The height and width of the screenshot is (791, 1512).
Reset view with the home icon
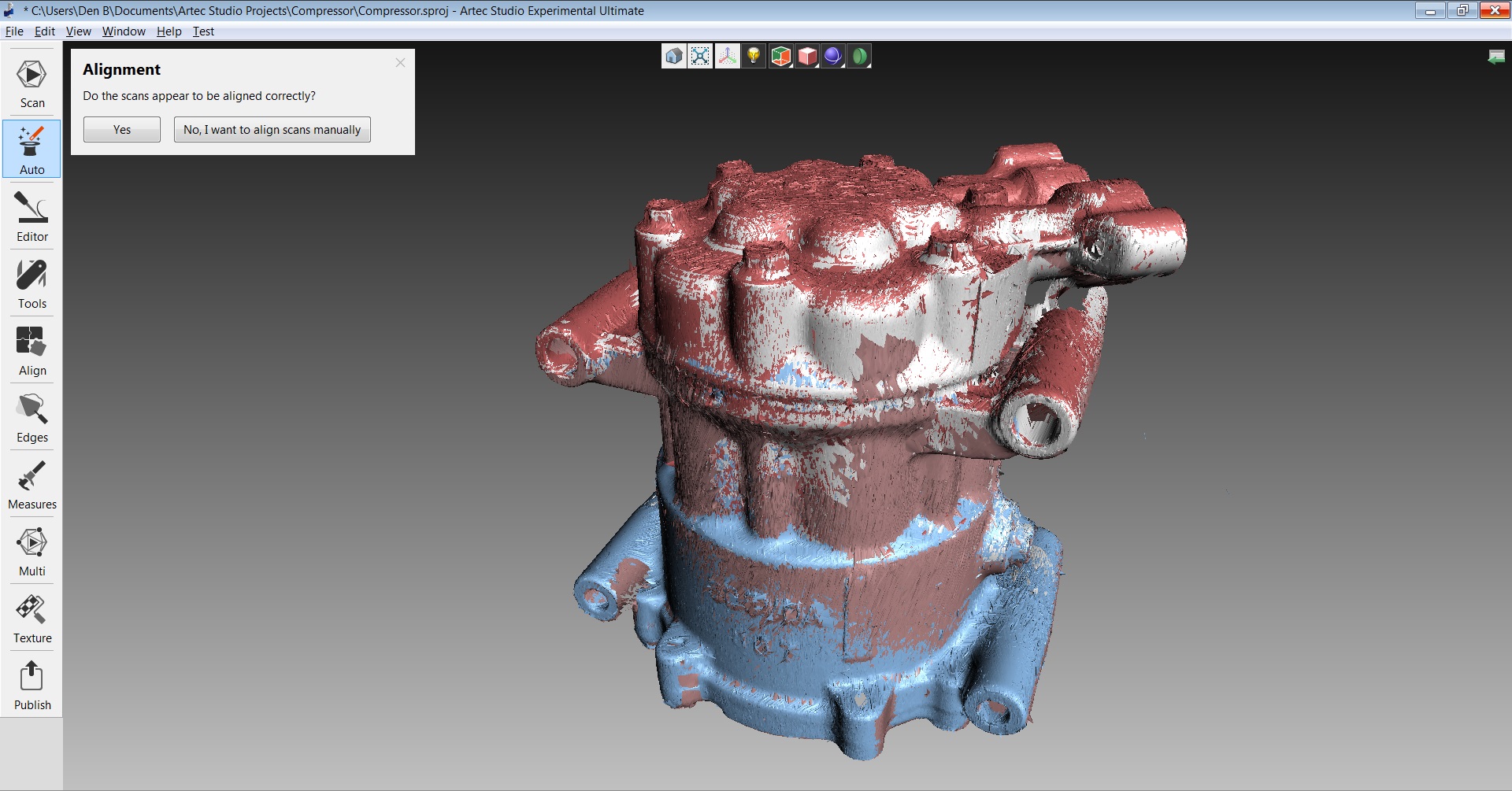673,56
